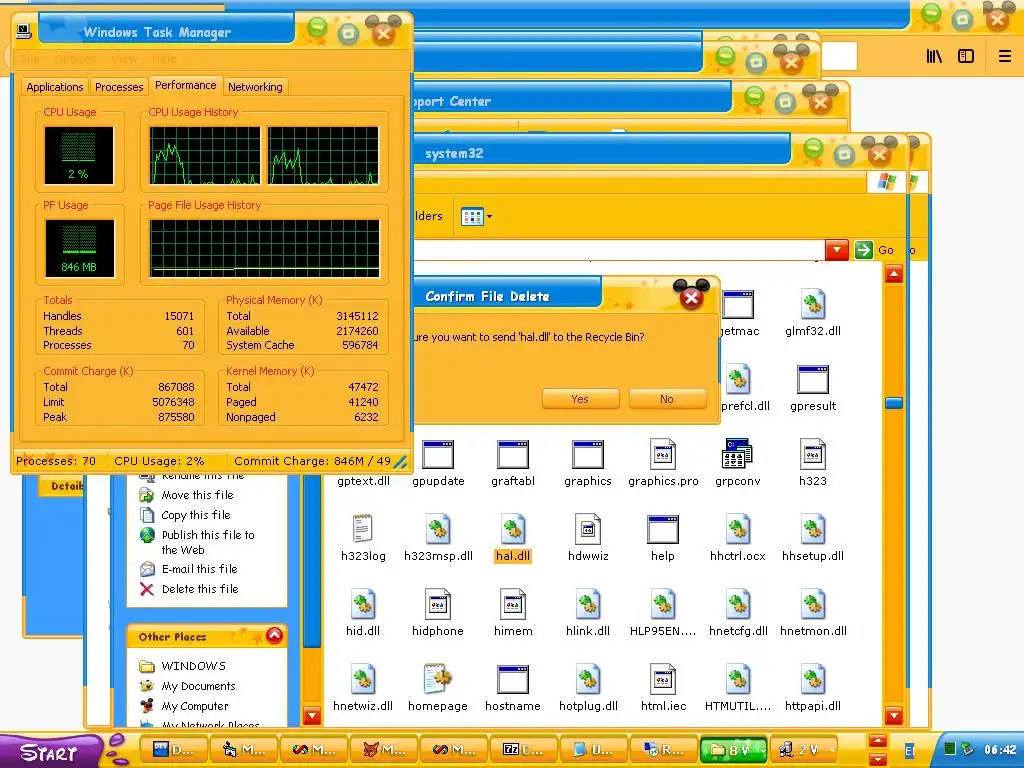1024x768 pixels.
Task: Open the browser library icon
Action: [934, 56]
